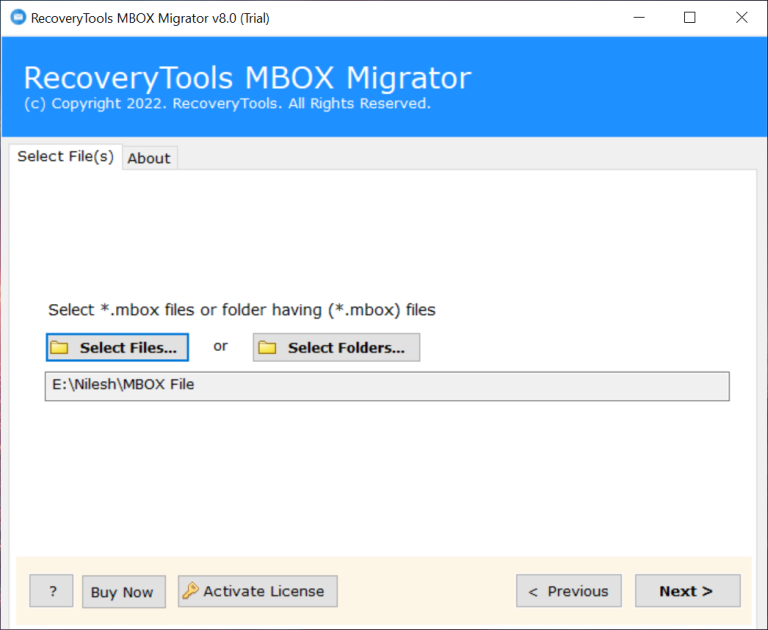This screenshot has width=768, height=630.
Task: Click the RecoveryTools app icon in title bar
Action: [x=18, y=18]
